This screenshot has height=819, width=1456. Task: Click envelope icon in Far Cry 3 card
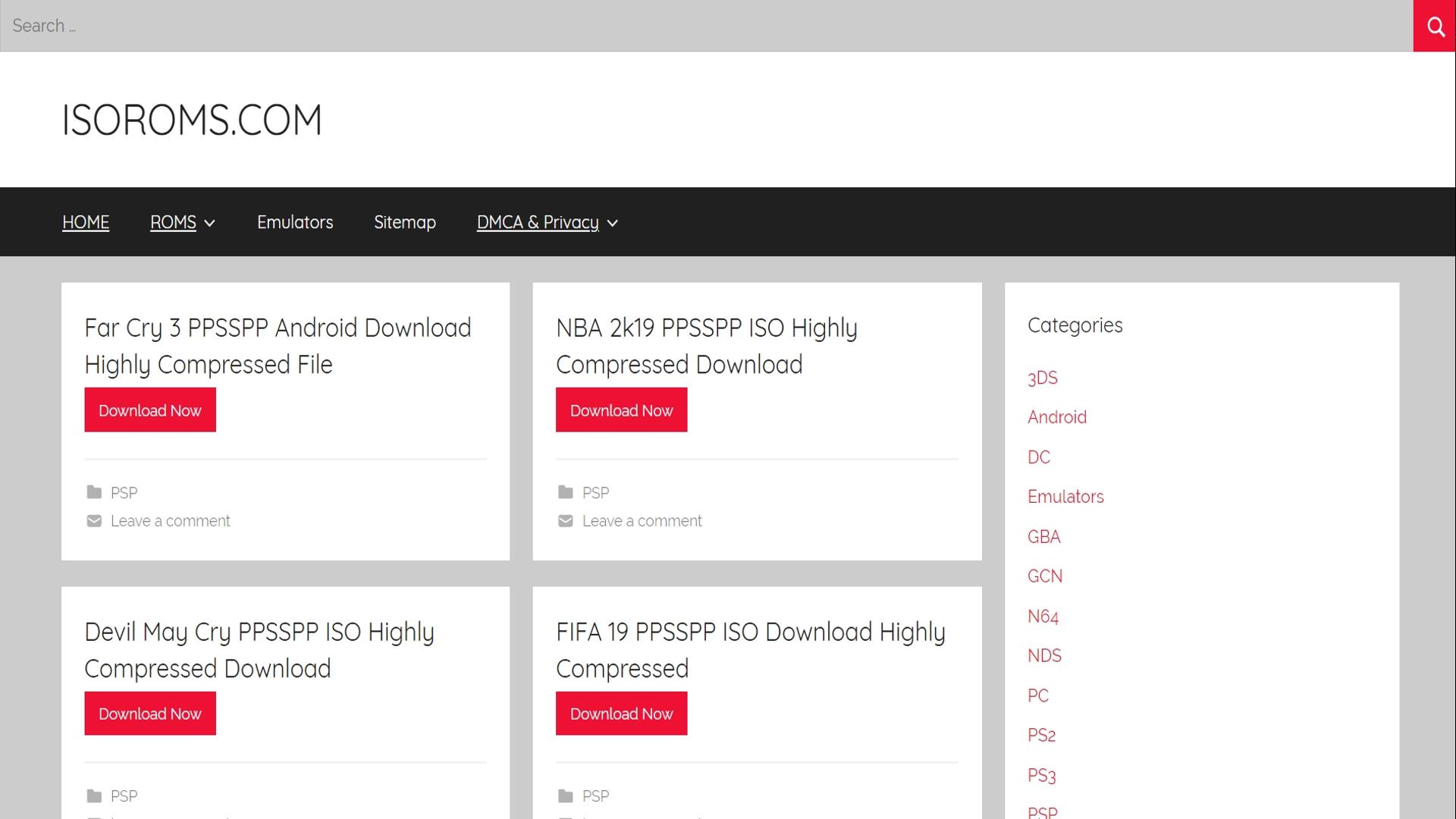(94, 521)
